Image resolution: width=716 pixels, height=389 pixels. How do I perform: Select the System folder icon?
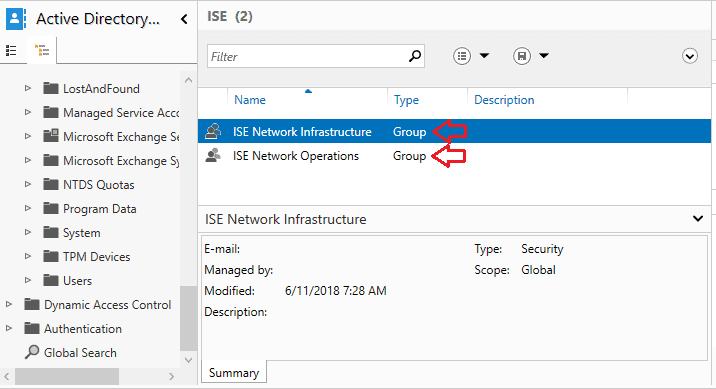(51, 232)
